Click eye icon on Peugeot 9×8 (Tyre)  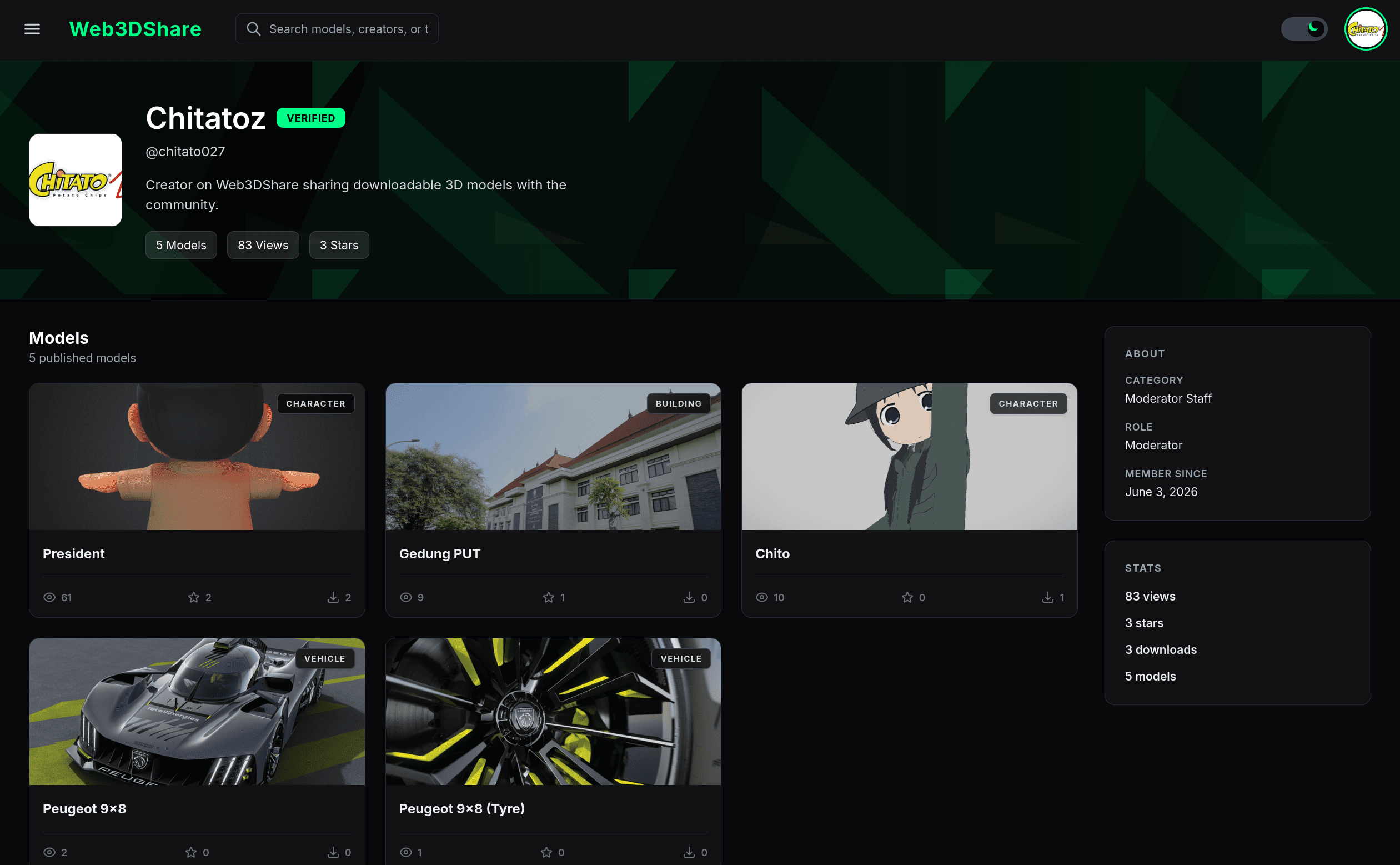(405, 852)
